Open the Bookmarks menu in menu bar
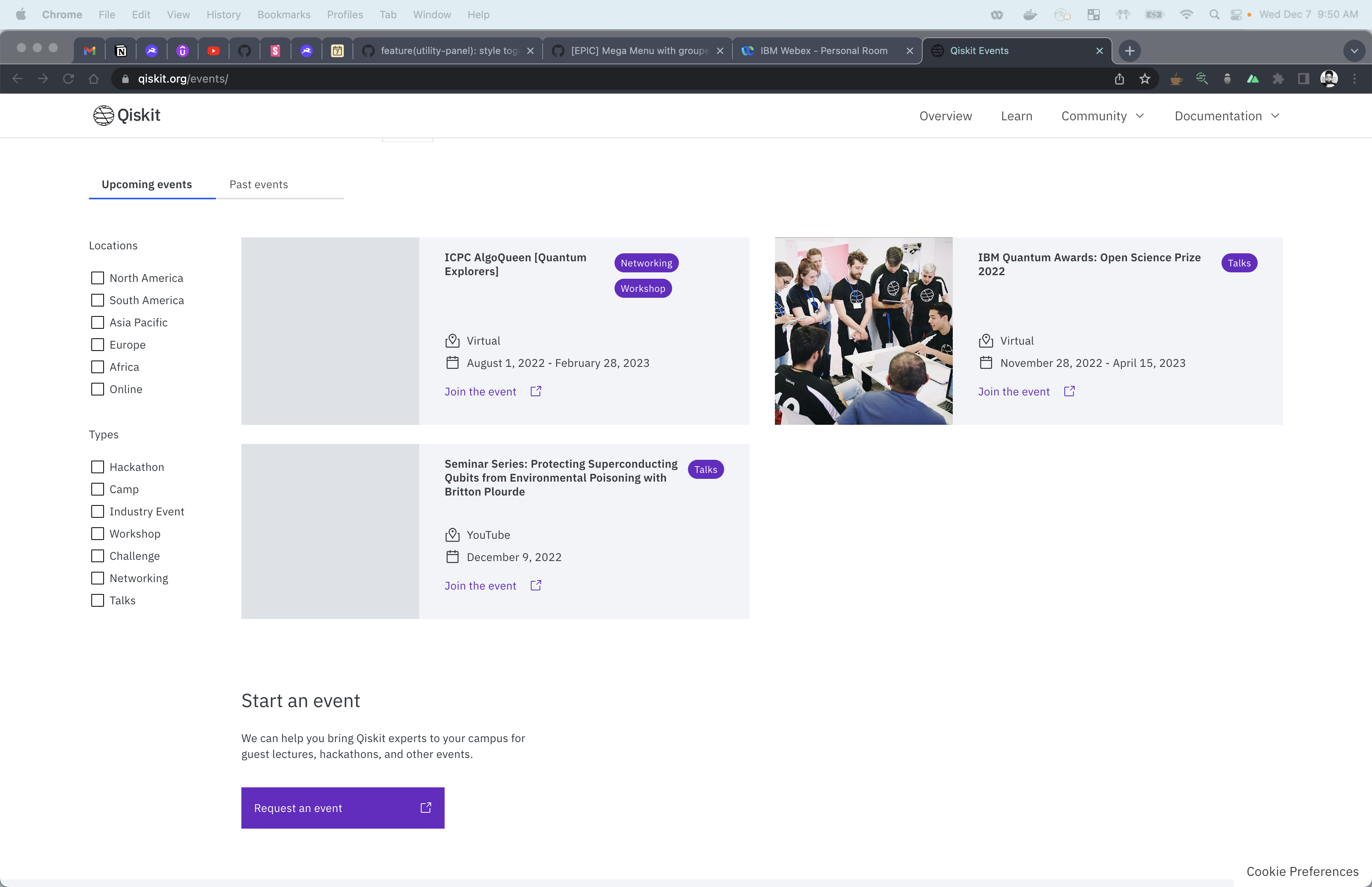1372x887 pixels. pyautogui.click(x=283, y=14)
